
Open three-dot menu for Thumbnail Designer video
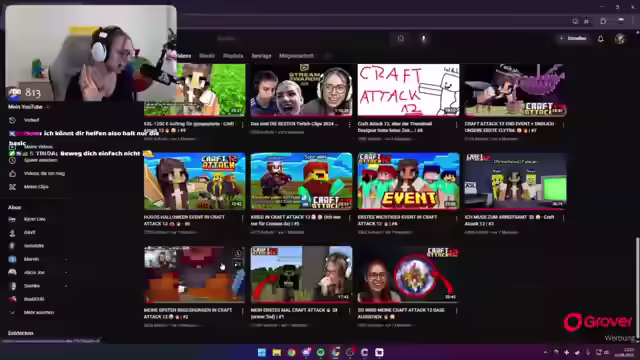point(456,124)
